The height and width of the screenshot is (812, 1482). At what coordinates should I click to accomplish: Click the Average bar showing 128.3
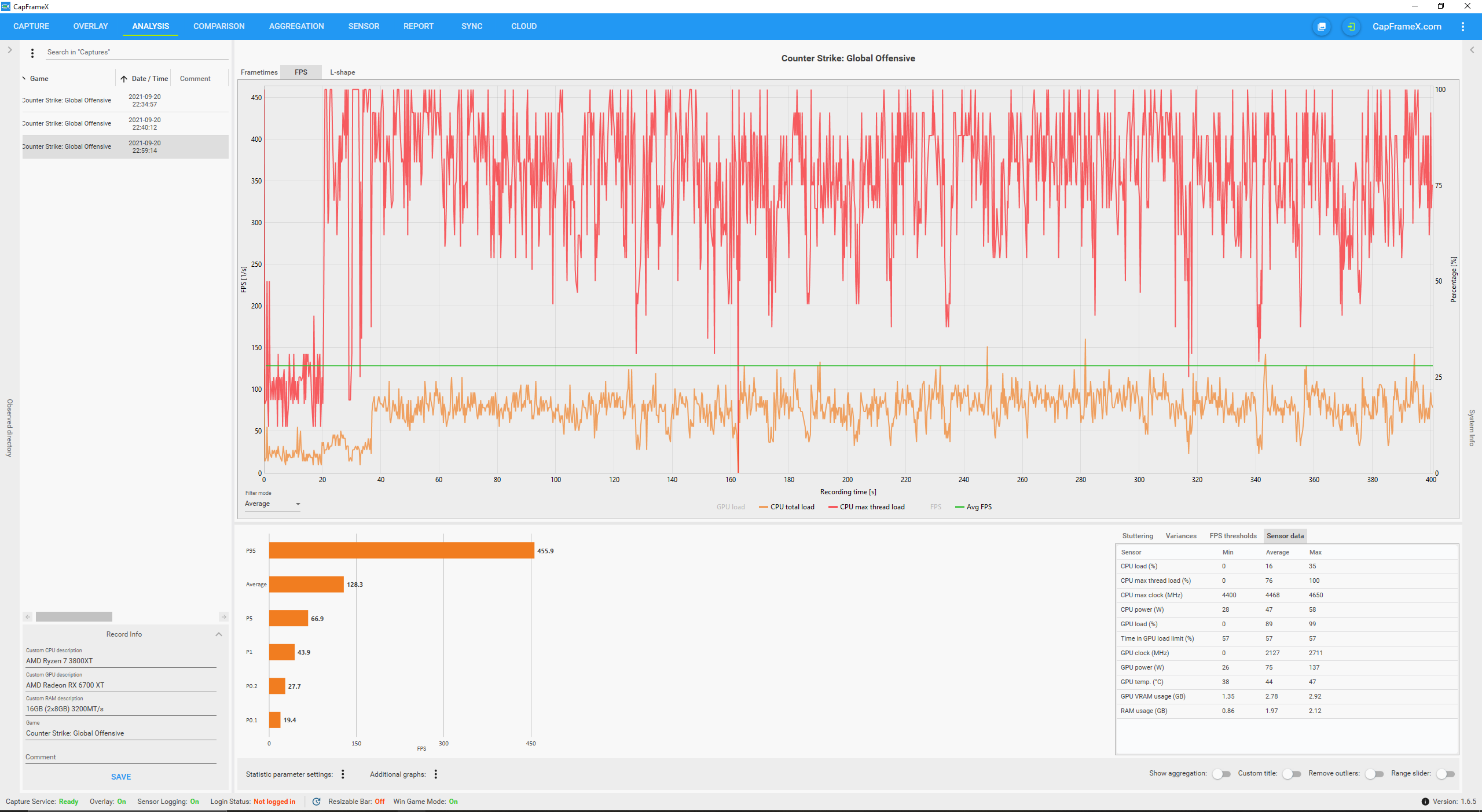(306, 585)
